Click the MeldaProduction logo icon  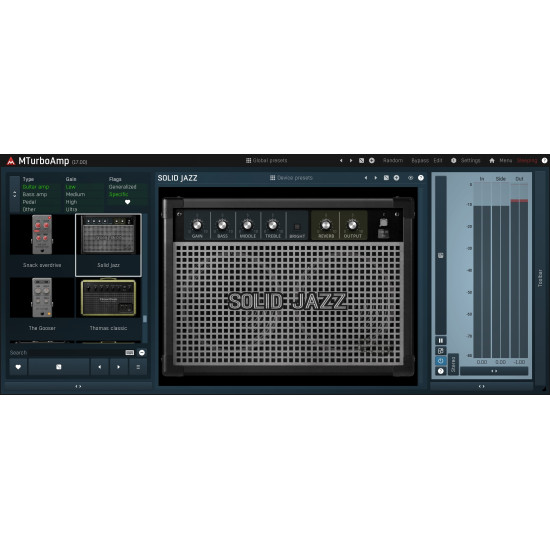coord(11,161)
